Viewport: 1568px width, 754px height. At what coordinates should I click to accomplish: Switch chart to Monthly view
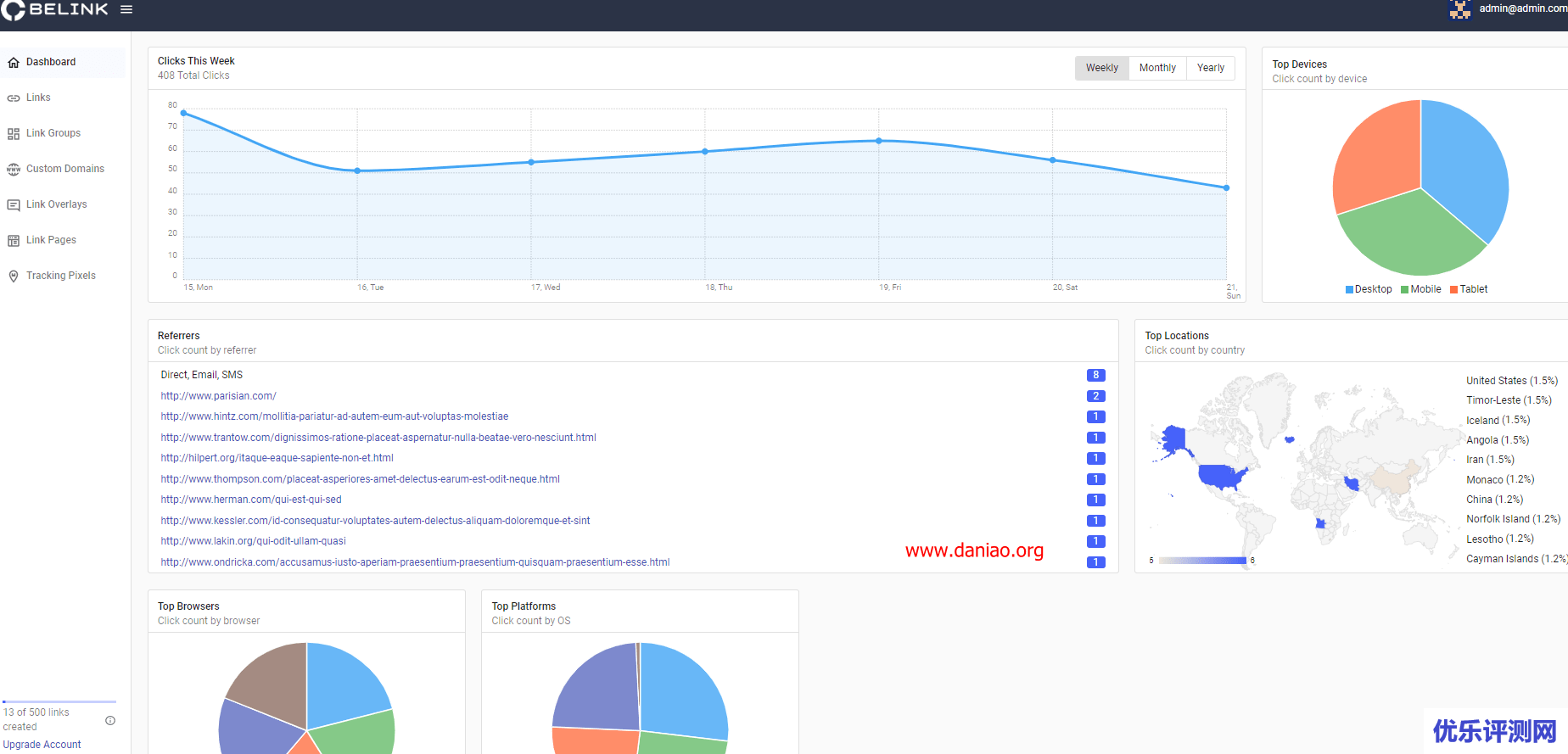1157,68
